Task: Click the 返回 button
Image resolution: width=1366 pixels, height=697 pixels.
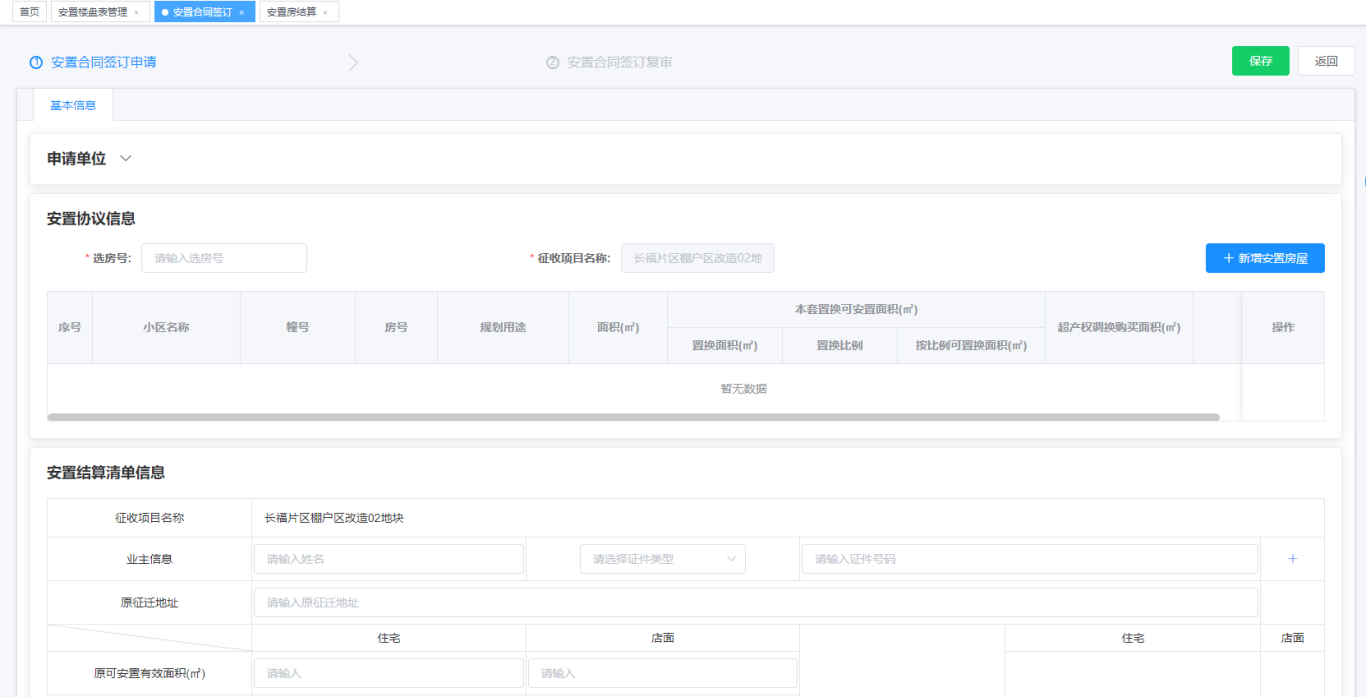Action: 1326,61
